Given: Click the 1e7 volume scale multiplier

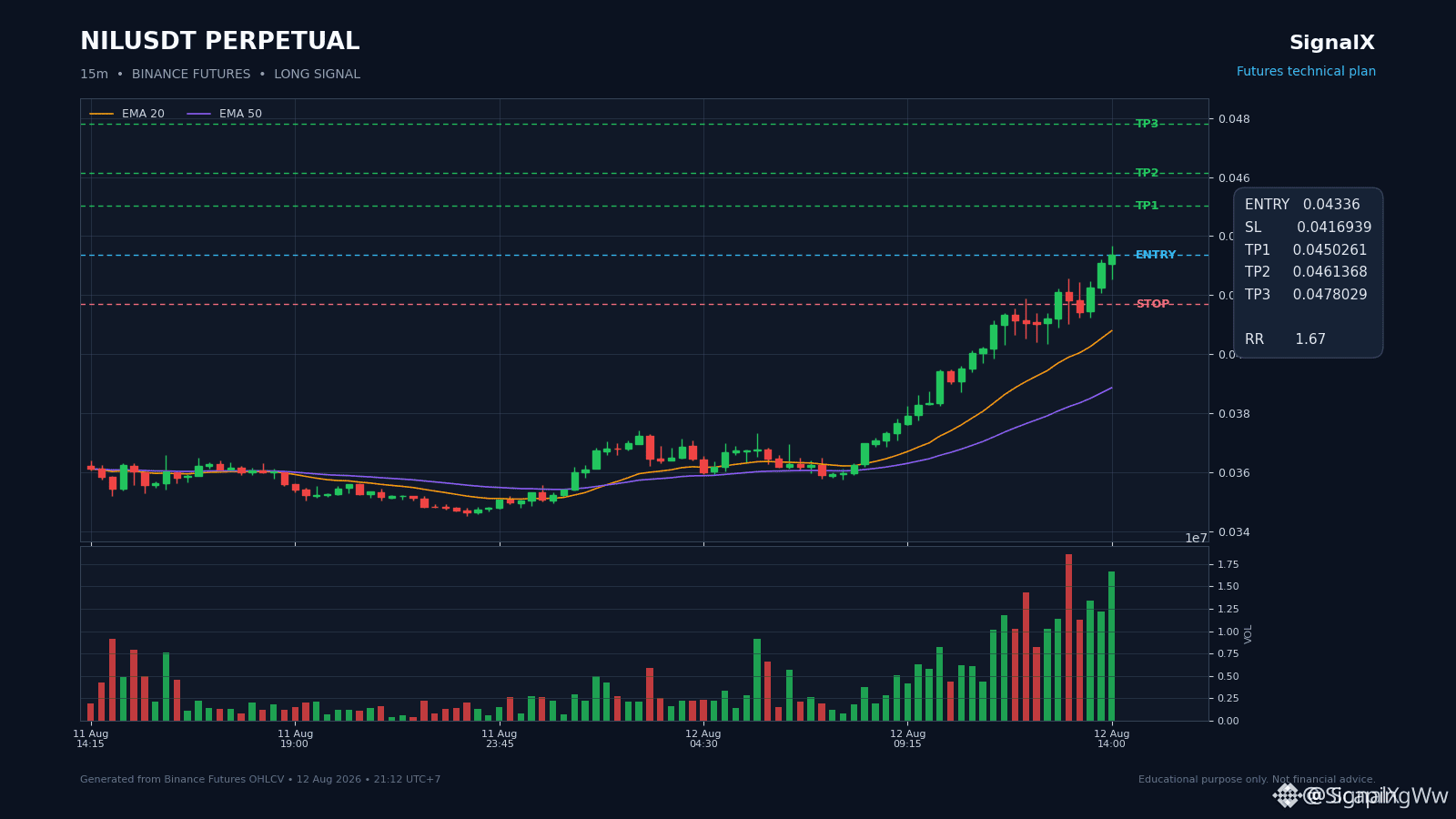Looking at the screenshot, I should [1196, 538].
